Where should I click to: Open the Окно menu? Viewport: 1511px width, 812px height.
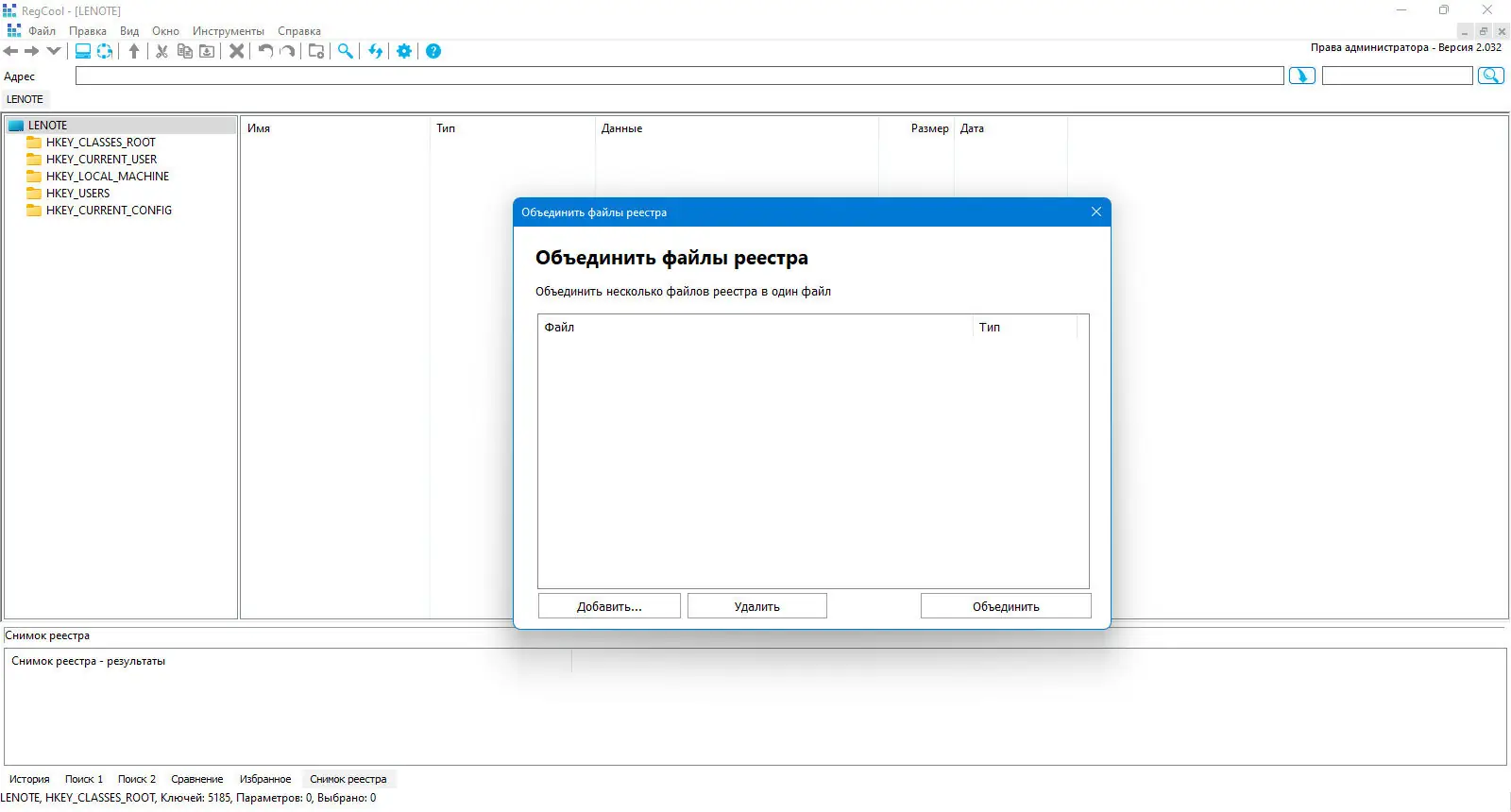[x=165, y=31]
